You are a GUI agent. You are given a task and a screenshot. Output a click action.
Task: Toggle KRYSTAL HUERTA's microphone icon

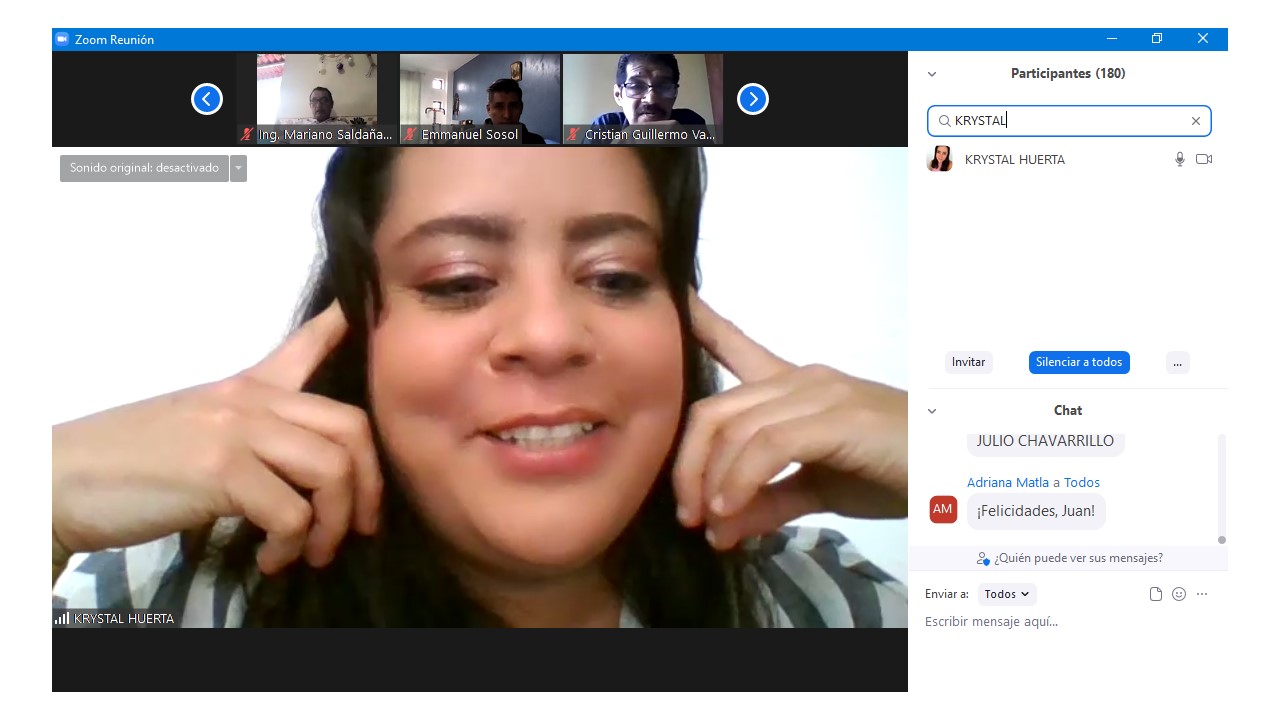pos(1180,159)
